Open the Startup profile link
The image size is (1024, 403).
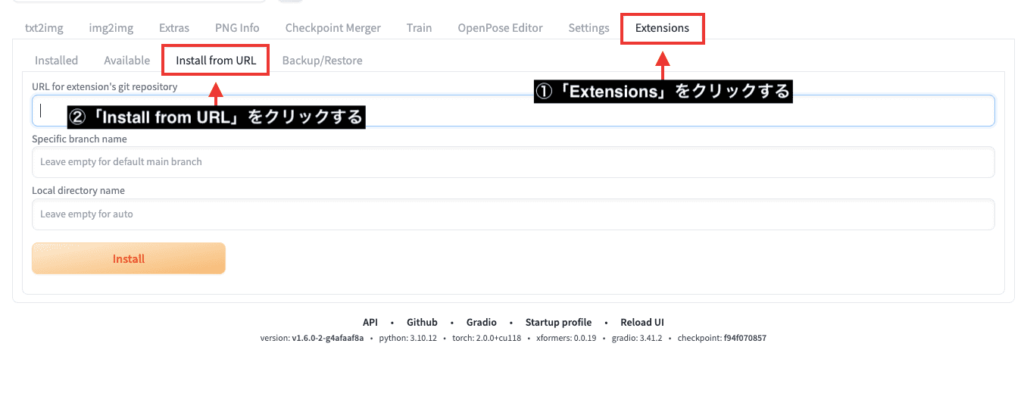coord(558,322)
